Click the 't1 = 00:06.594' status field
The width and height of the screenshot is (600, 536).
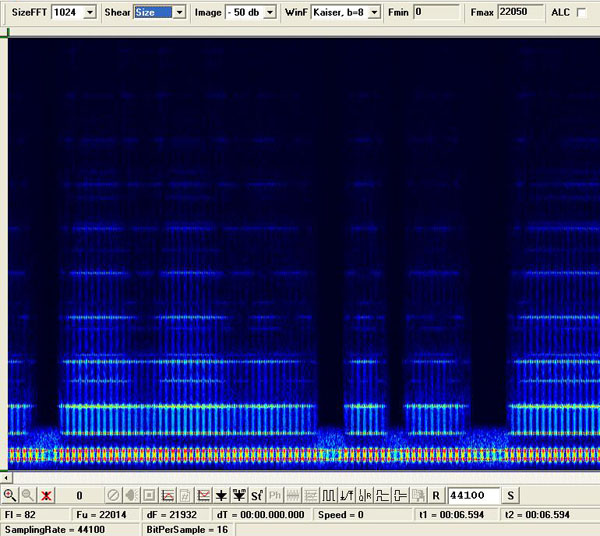point(457,515)
